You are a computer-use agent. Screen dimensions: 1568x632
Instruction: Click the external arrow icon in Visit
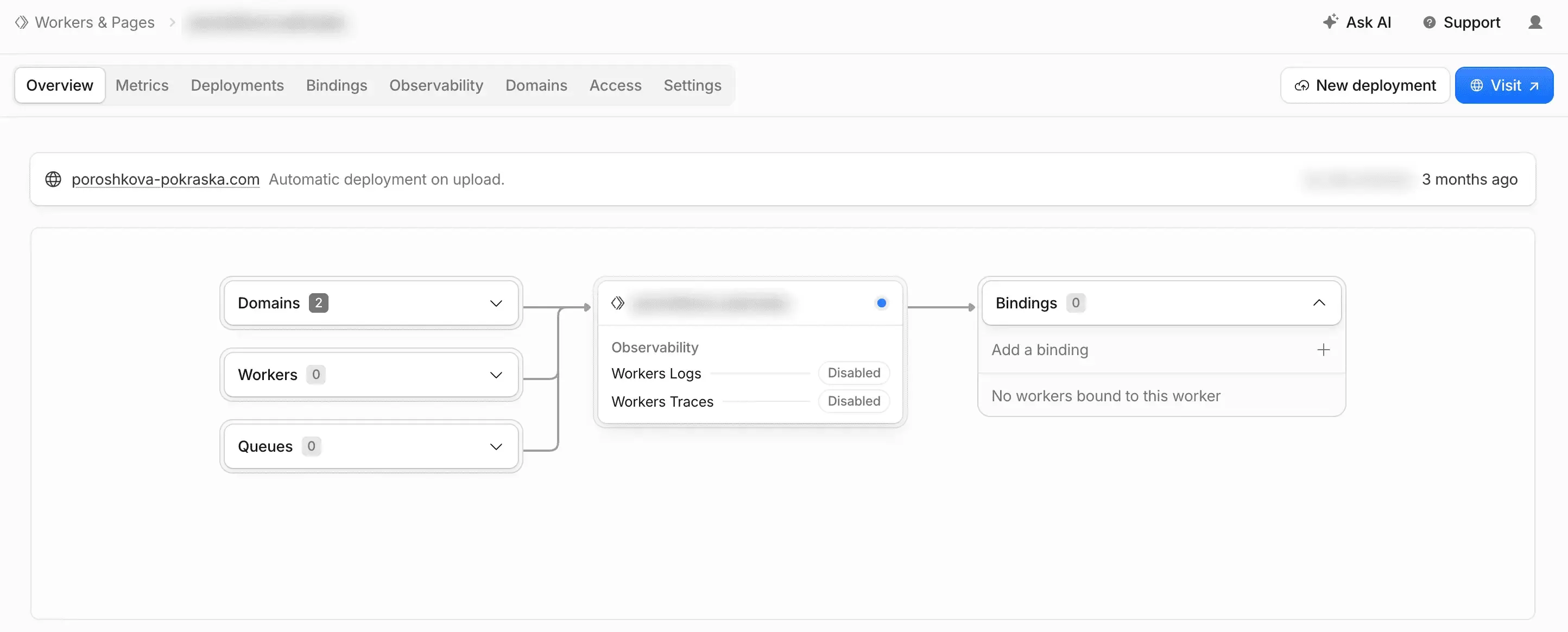1534,86
